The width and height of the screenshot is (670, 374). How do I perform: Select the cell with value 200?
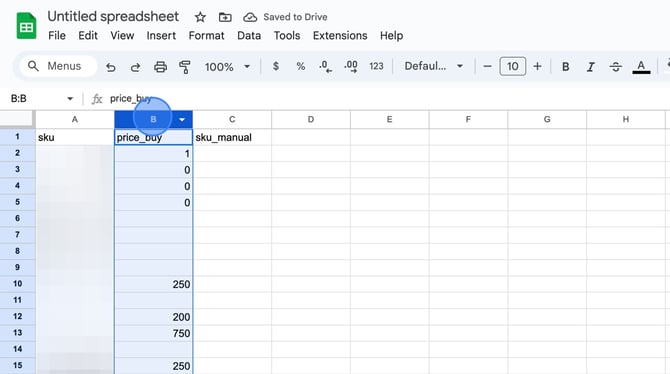pos(153,317)
